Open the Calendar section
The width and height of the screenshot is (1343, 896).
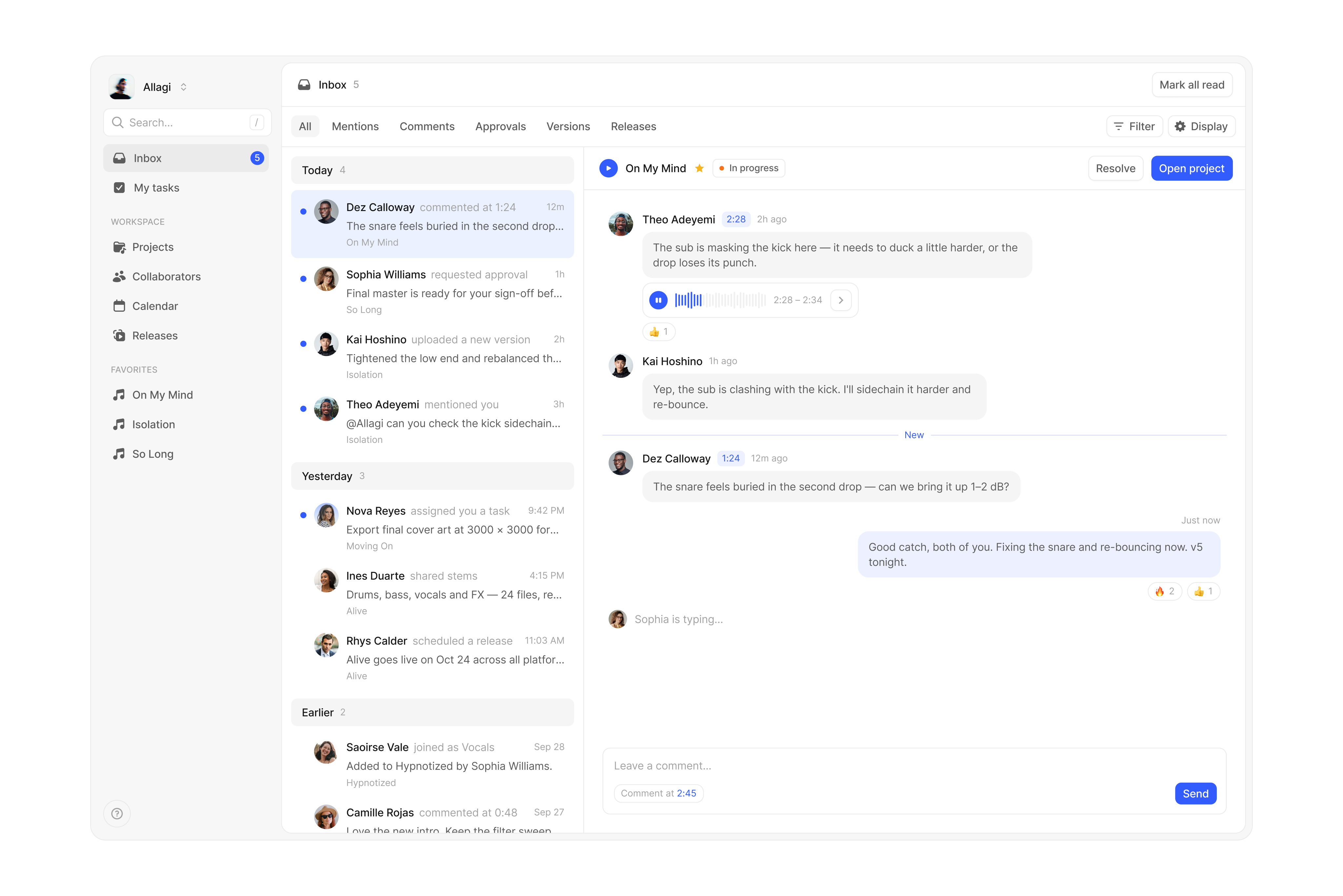point(186,306)
